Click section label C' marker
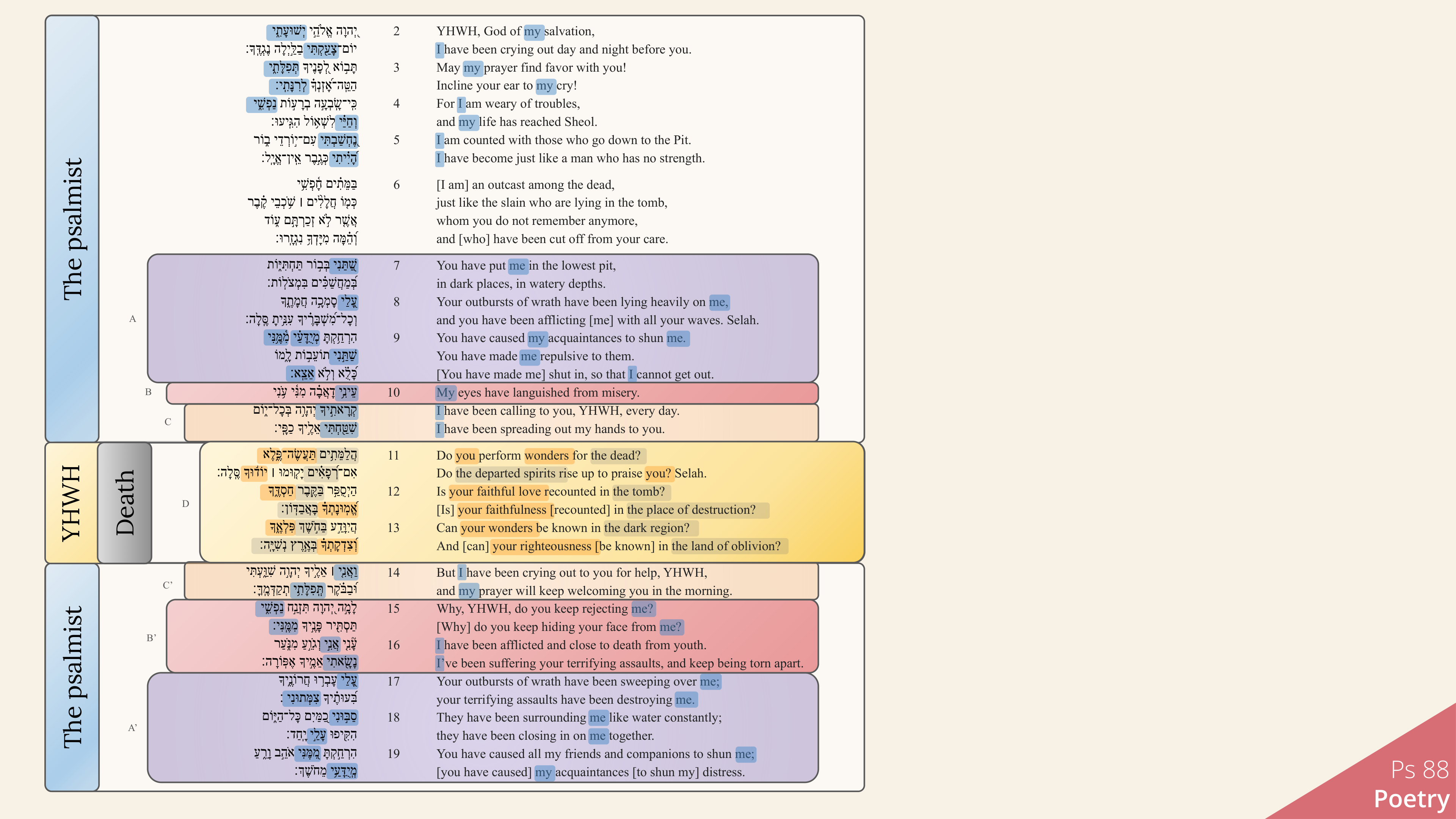This screenshot has height=819, width=1456. tap(168, 585)
